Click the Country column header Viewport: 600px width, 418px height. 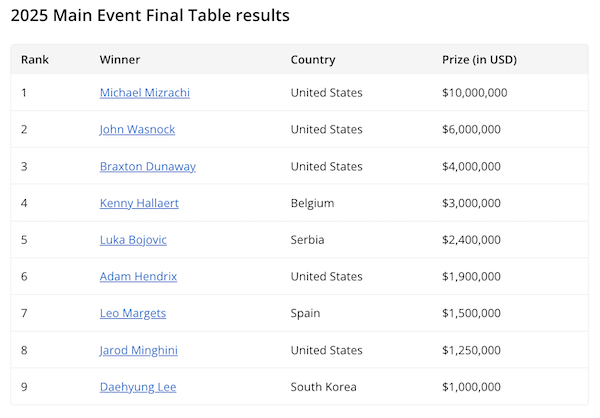[x=313, y=60]
